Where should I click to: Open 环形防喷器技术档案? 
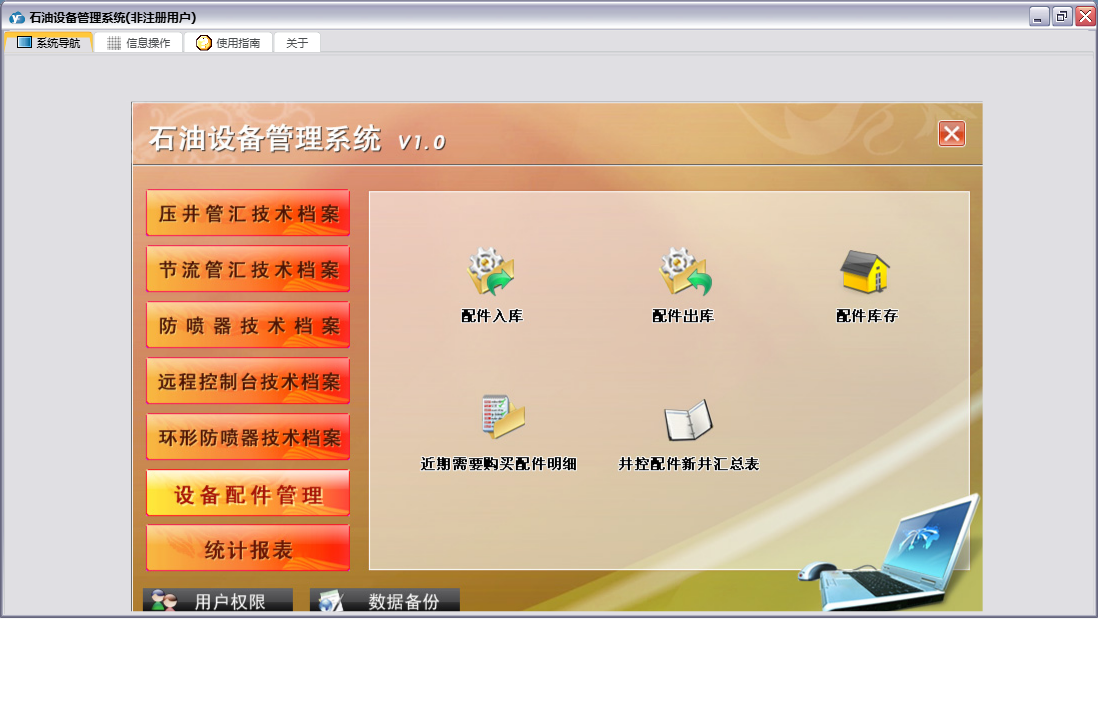[248, 437]
